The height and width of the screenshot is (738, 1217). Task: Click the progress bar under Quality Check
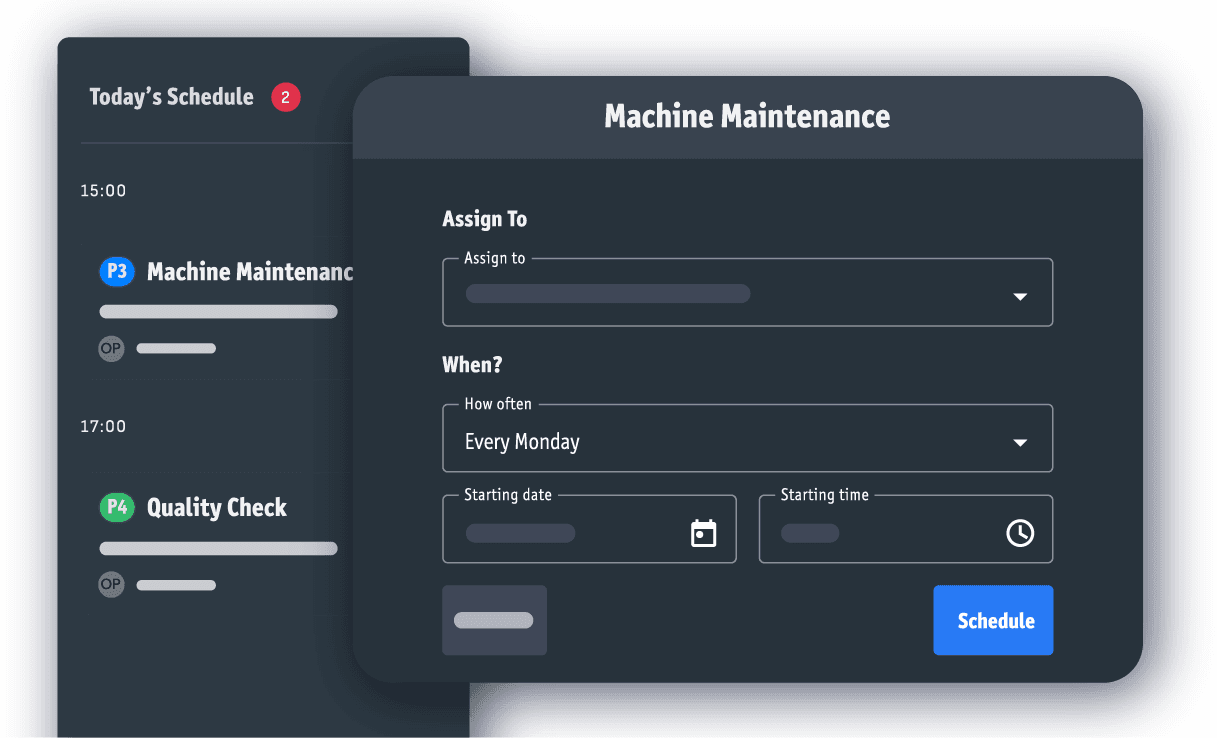pyautogui.click(x=218, y=548)
